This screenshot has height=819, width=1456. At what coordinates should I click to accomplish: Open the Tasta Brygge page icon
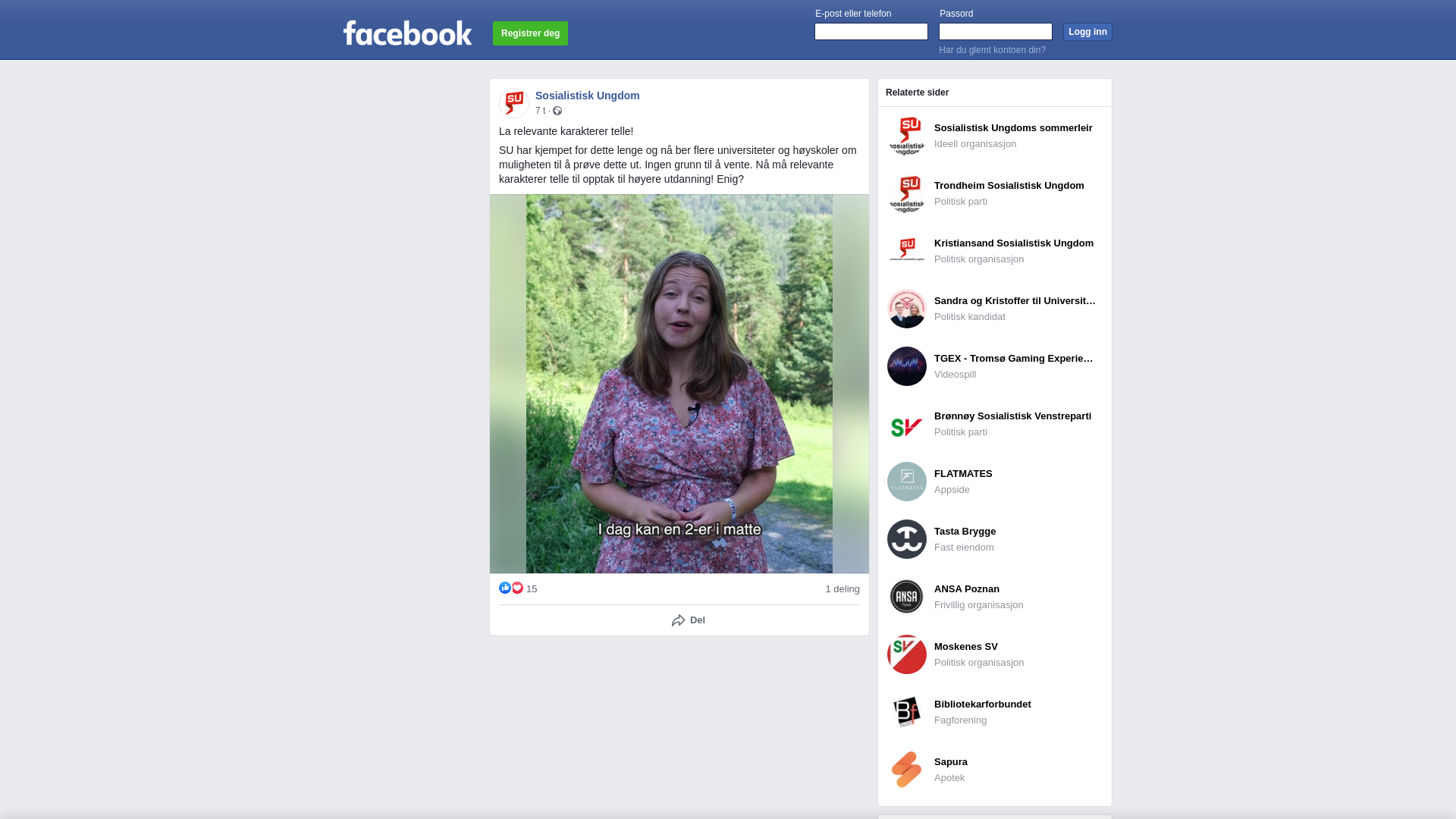click(907, 539)
